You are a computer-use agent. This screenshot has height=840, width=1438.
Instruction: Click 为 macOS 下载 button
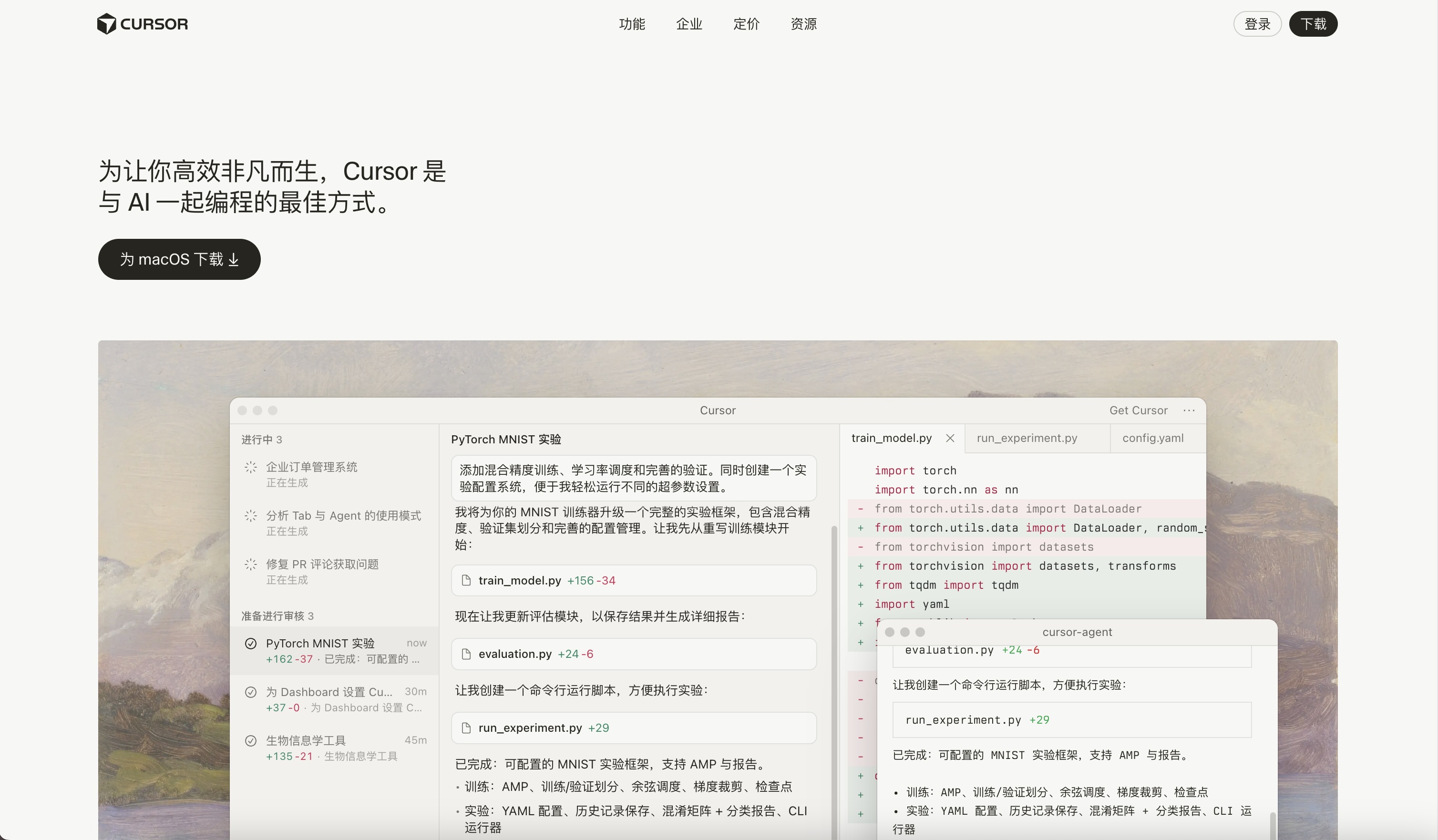pyautogui.click(x=179, y=260)
